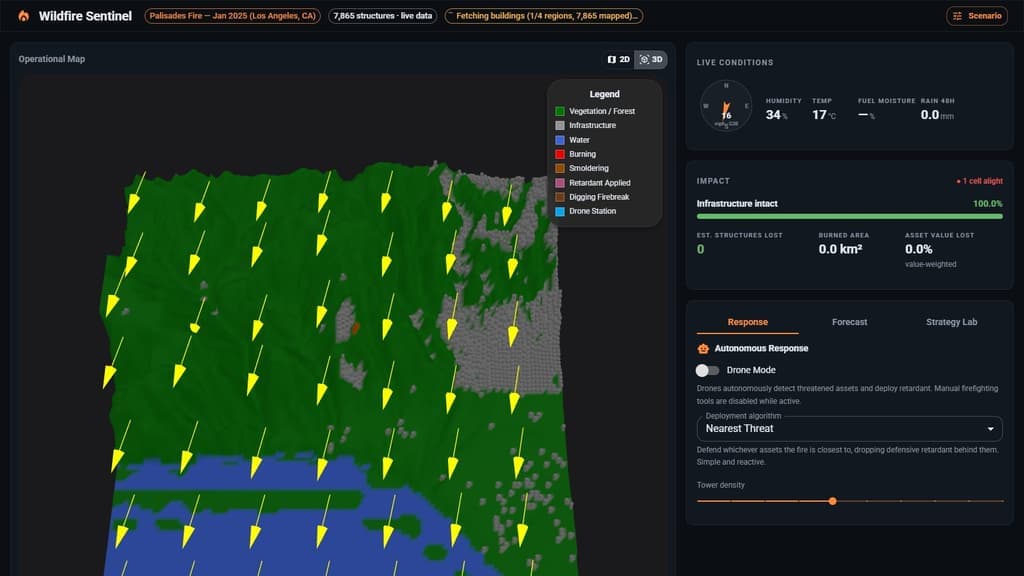Click the rain 48h value '0.0'
1024x576 pixels.
tap(929, 115)
